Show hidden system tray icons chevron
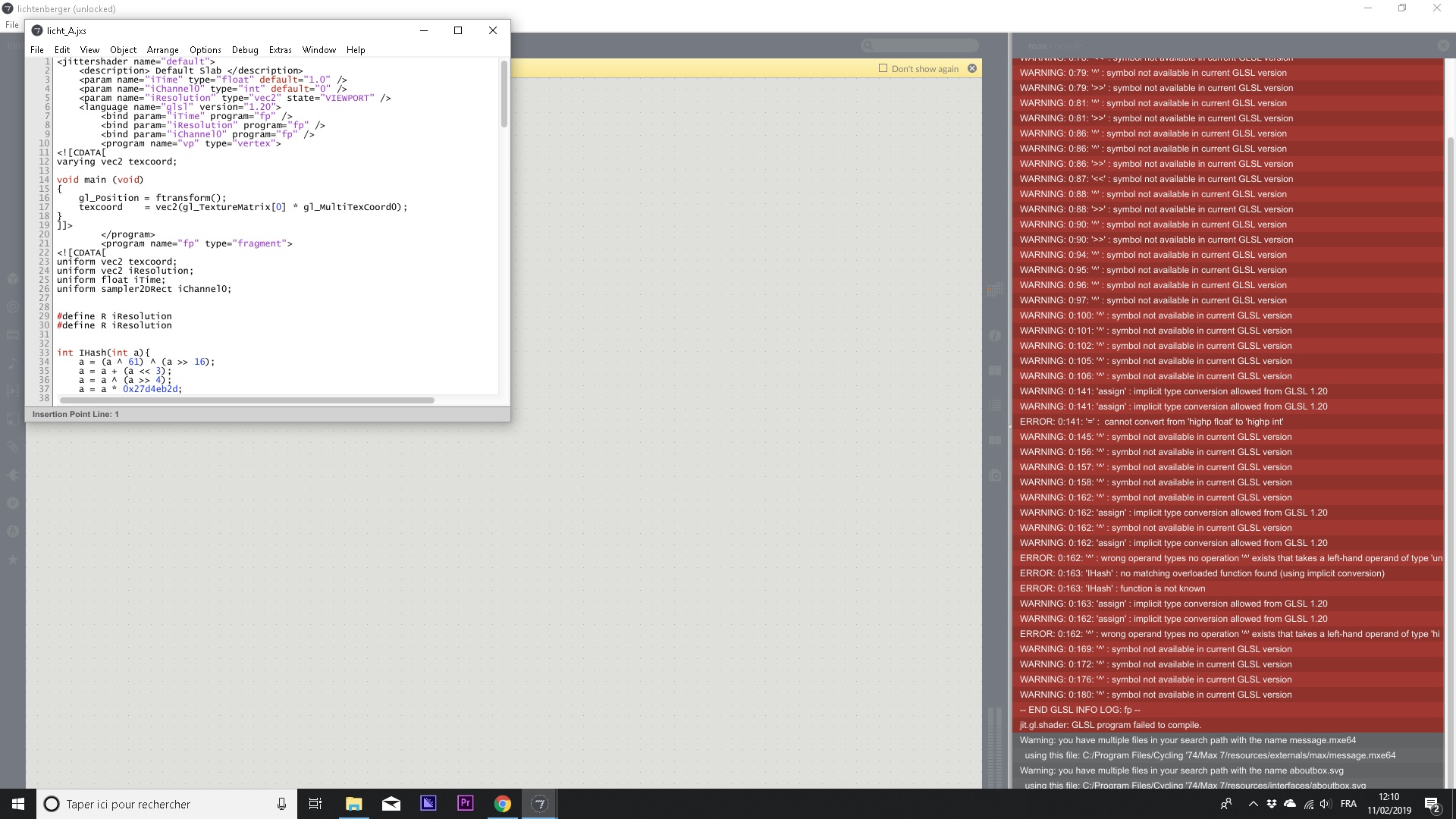The height and width of the screenshot is (819, 1456). pos(1252,804)
